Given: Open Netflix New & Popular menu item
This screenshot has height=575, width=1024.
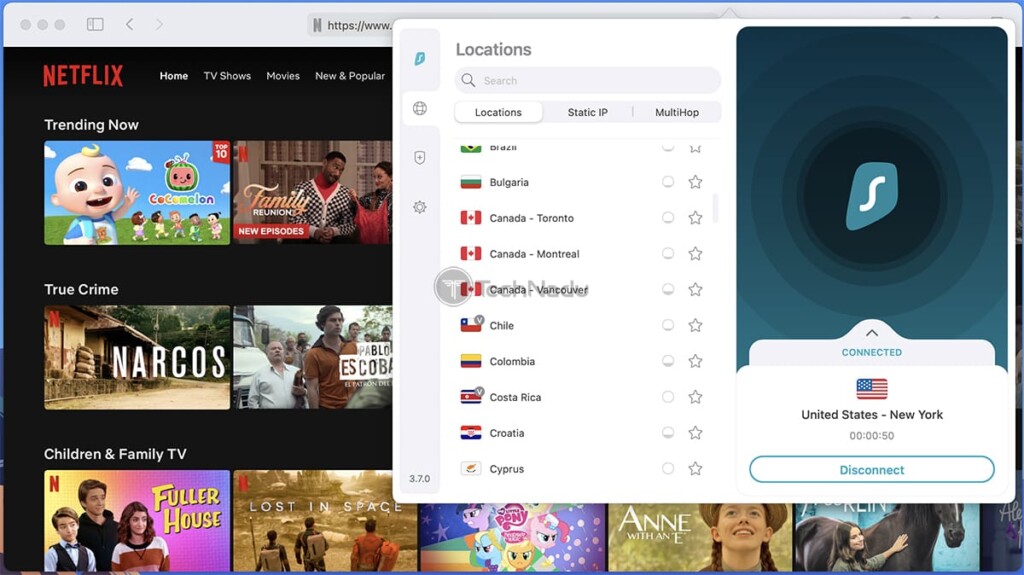Looking at the screenshot, I should coord(350,76).
